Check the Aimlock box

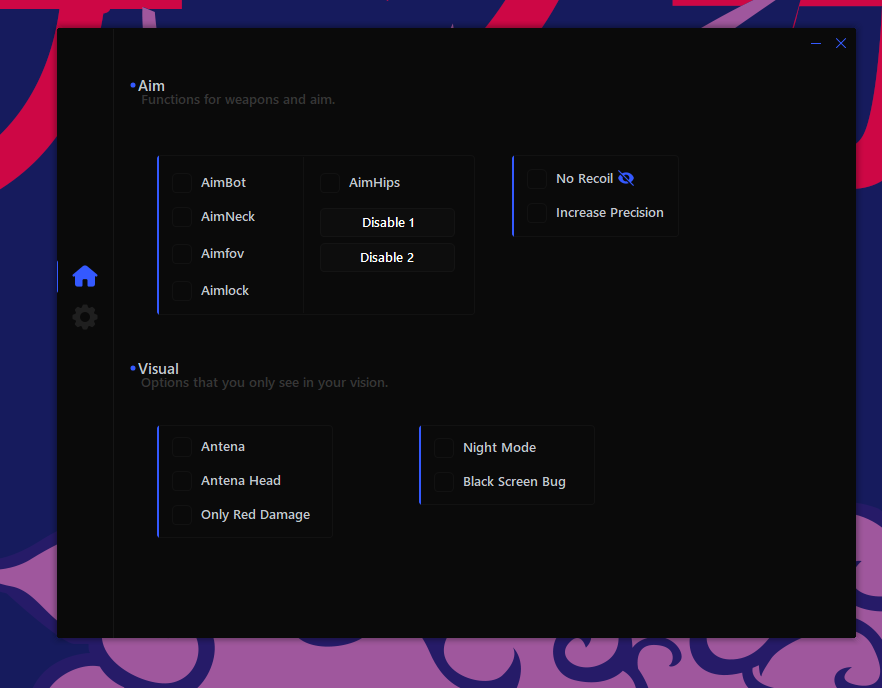181,290
